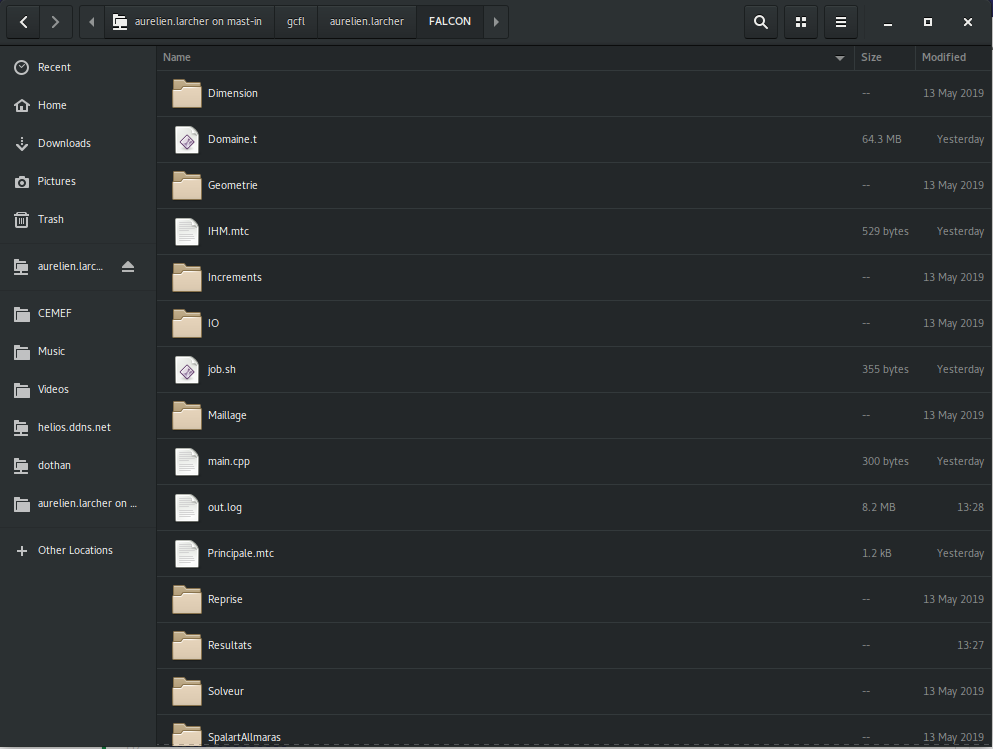Open Recent in the sidebar
Screen dimensions: 993x749
click(78, 67)
